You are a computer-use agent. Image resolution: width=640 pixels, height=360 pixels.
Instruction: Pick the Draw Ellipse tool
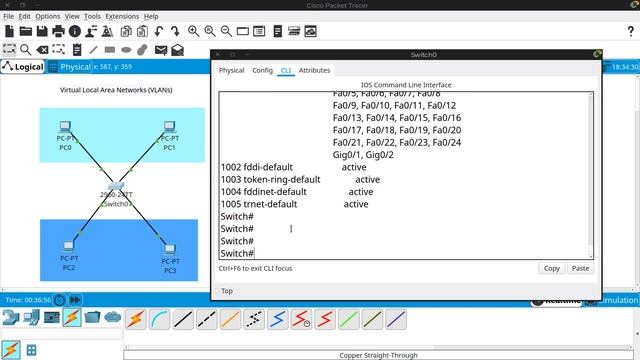click(126, 50)
